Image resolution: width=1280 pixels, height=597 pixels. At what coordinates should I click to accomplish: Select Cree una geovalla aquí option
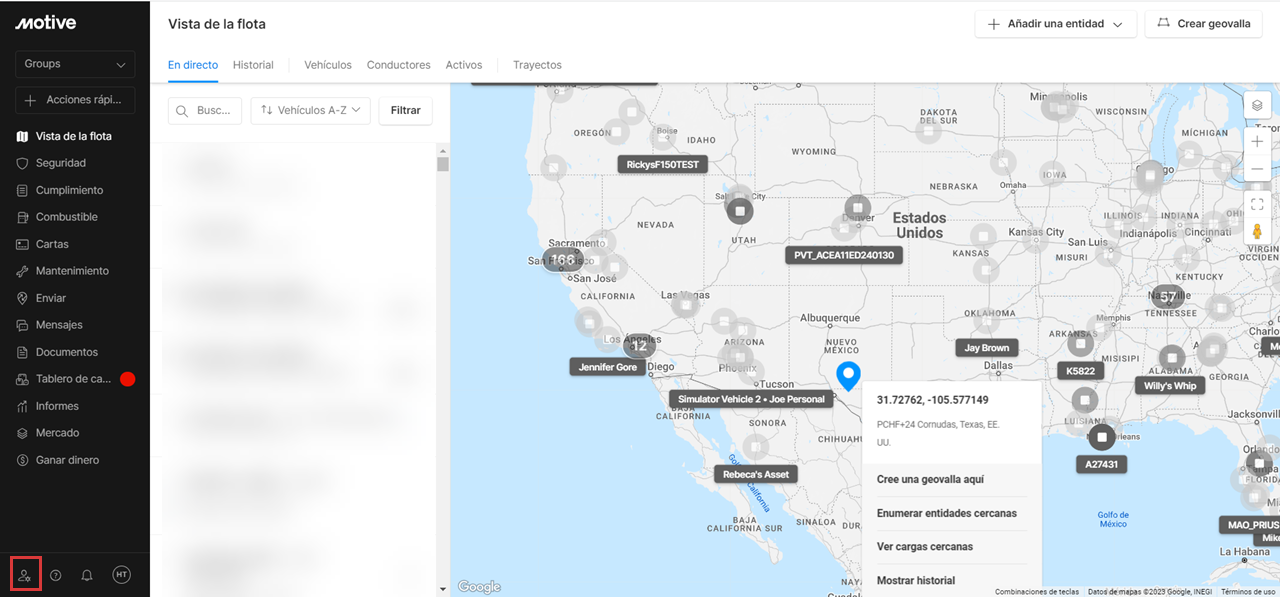point(930,479)
